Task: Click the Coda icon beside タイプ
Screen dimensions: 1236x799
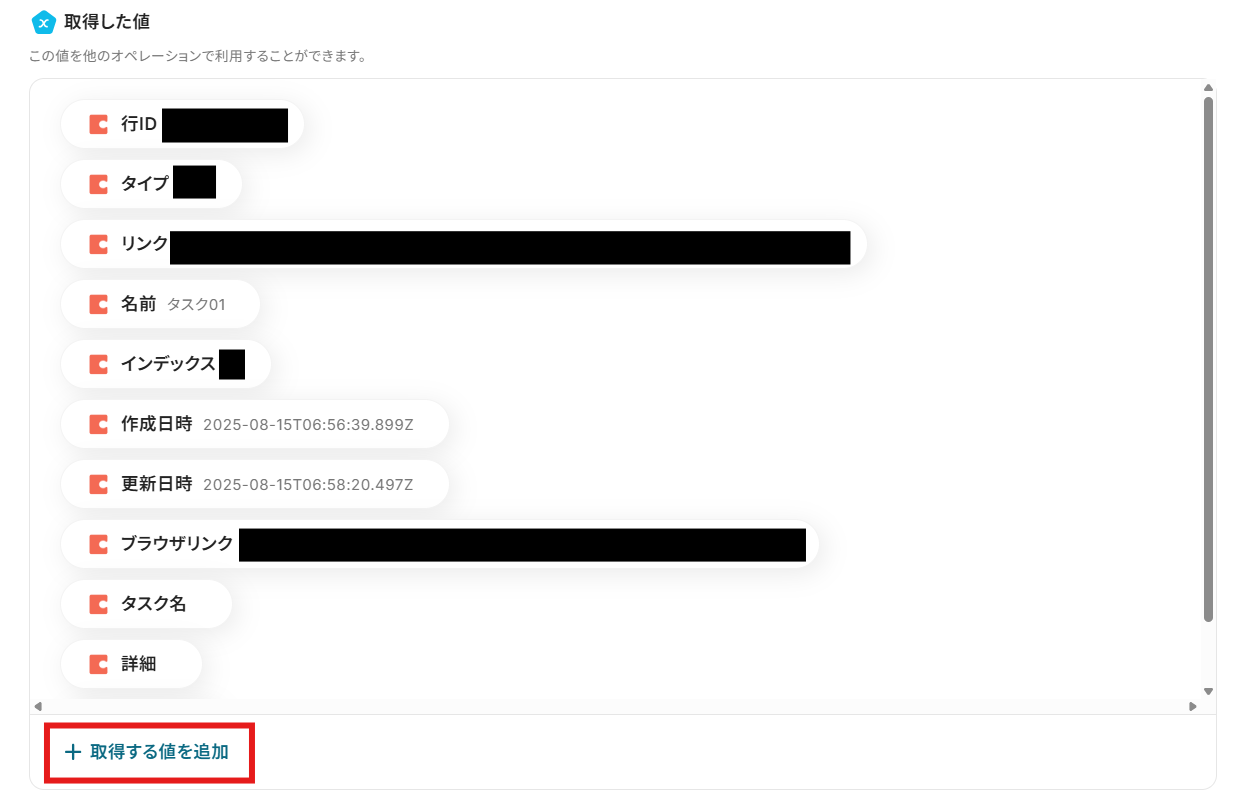Action: pyautogui.click(x=98, y=184)
